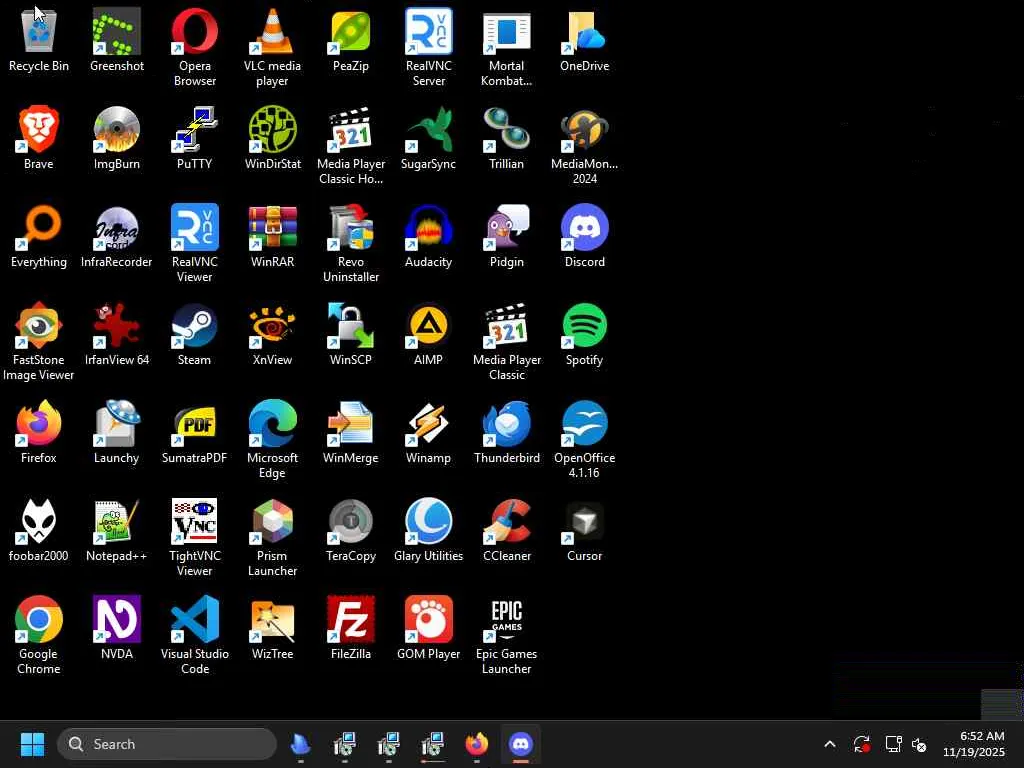The width and height of the screenshot is (1024, 768).
Task: Click the AIMP icon
Action: 428,325
